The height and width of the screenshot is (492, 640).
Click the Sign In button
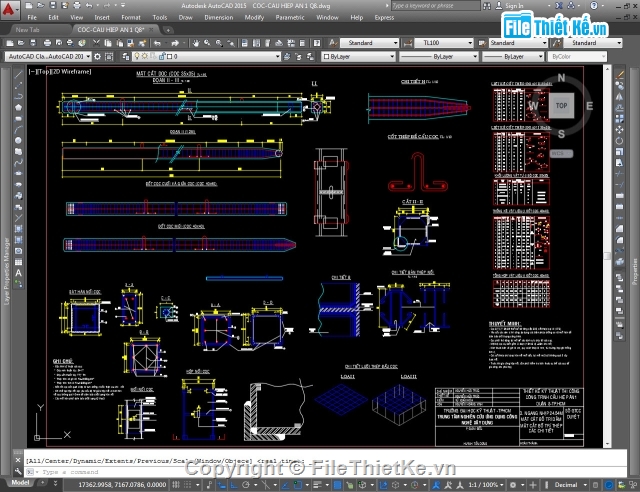click(x=514, y=6)
